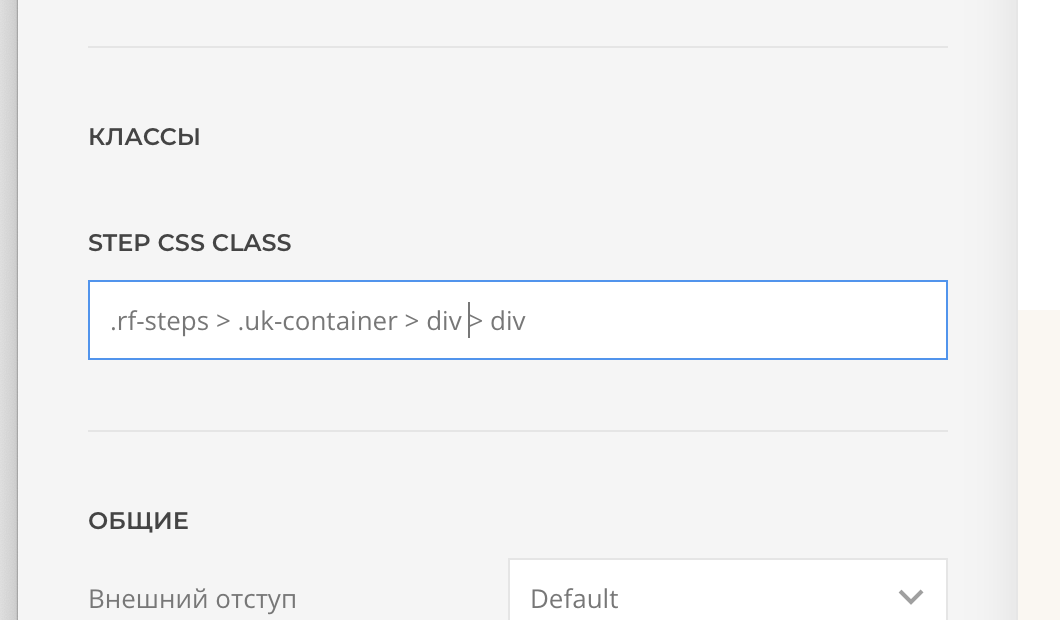Viewport: 1060px width, 620px height.
Task: Click the ОБЩИЕ section heading
Action: [138, 521]
